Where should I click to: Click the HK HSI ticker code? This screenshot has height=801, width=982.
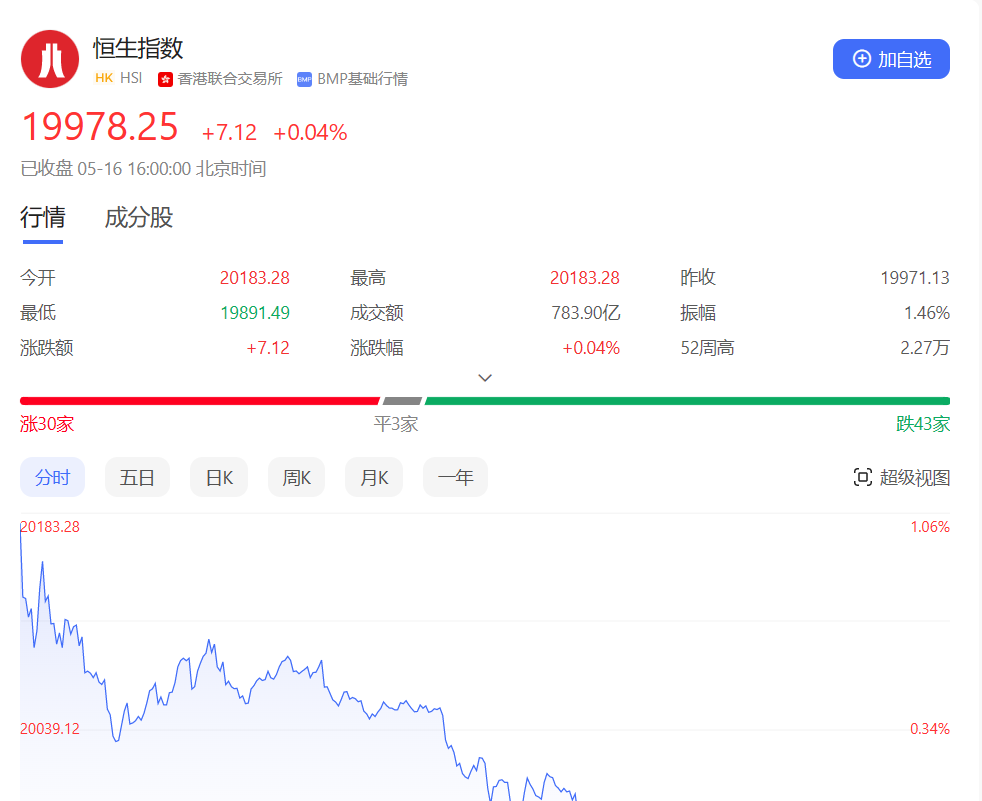point(118,78)
